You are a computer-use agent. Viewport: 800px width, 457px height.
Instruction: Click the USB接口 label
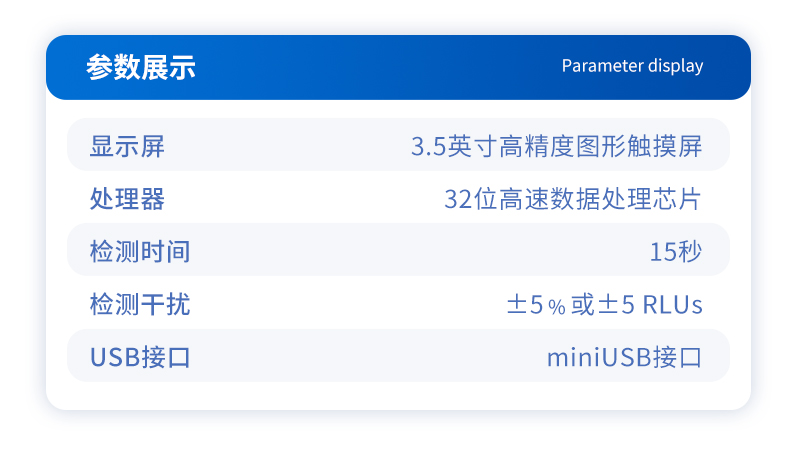click(x=140, y=357)
